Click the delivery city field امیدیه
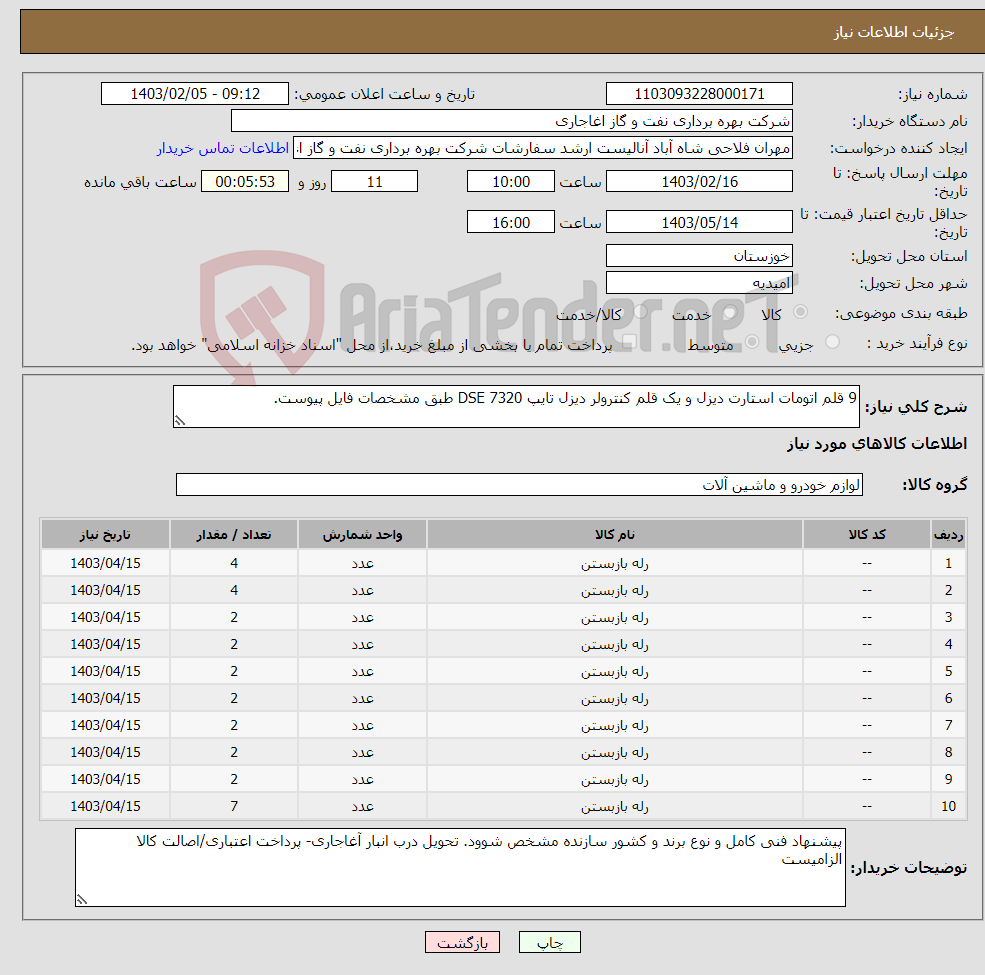This screenshot has width=985, height=975. [699, 283]
